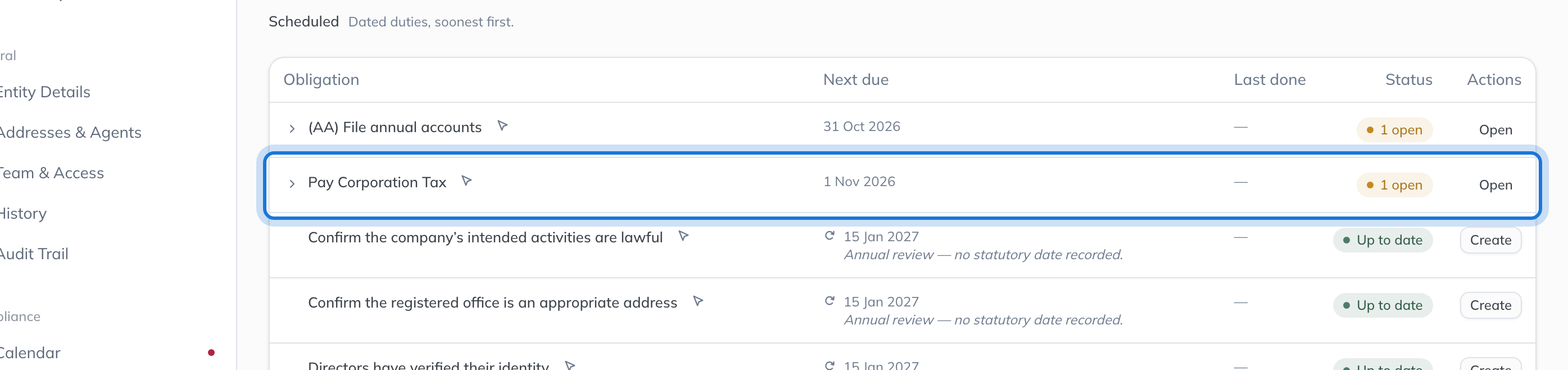Screen dimensions: 1568x370
Task: Open the Pay Corporation Tax action
Action: pos(1495,185)
